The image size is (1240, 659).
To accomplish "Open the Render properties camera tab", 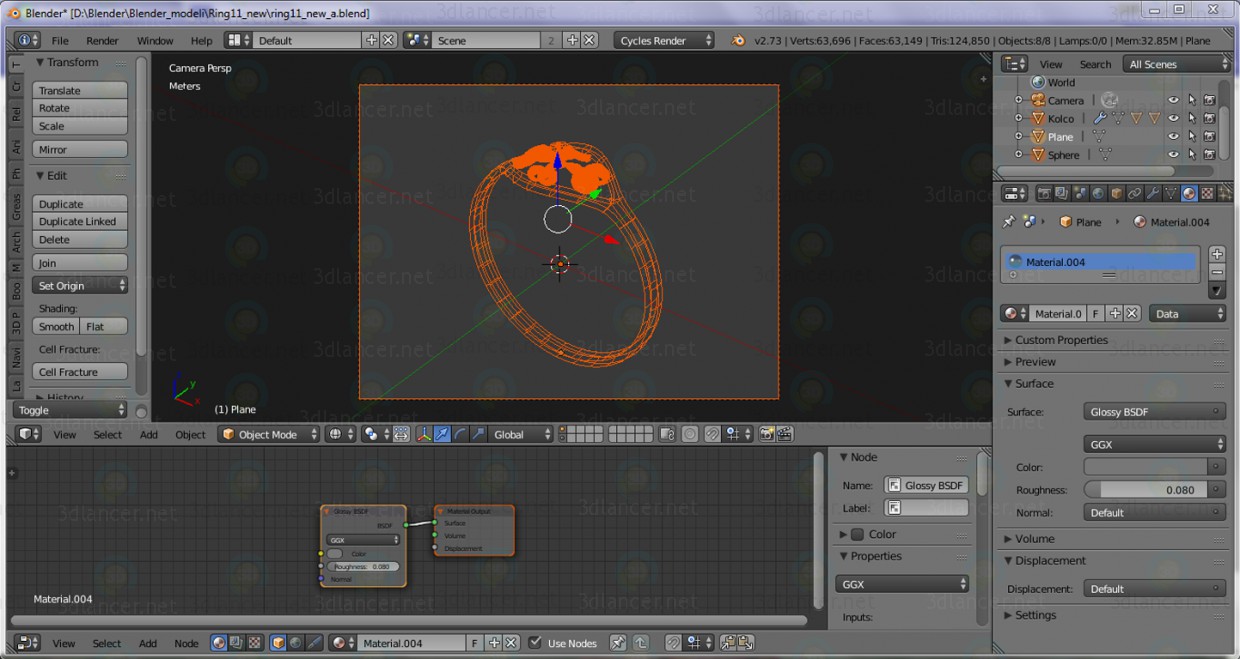I will [x=1045, y=193].
